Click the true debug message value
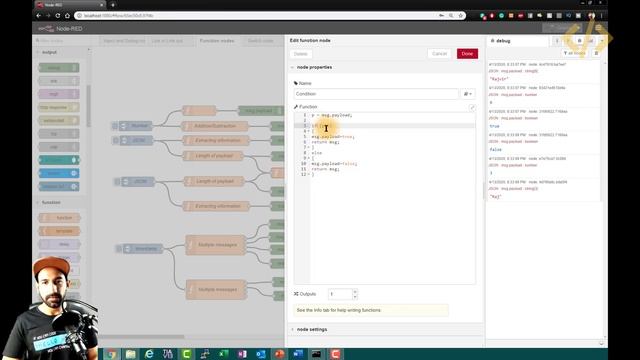The width and height of the screenshot is (640, 360). (494, 126)
